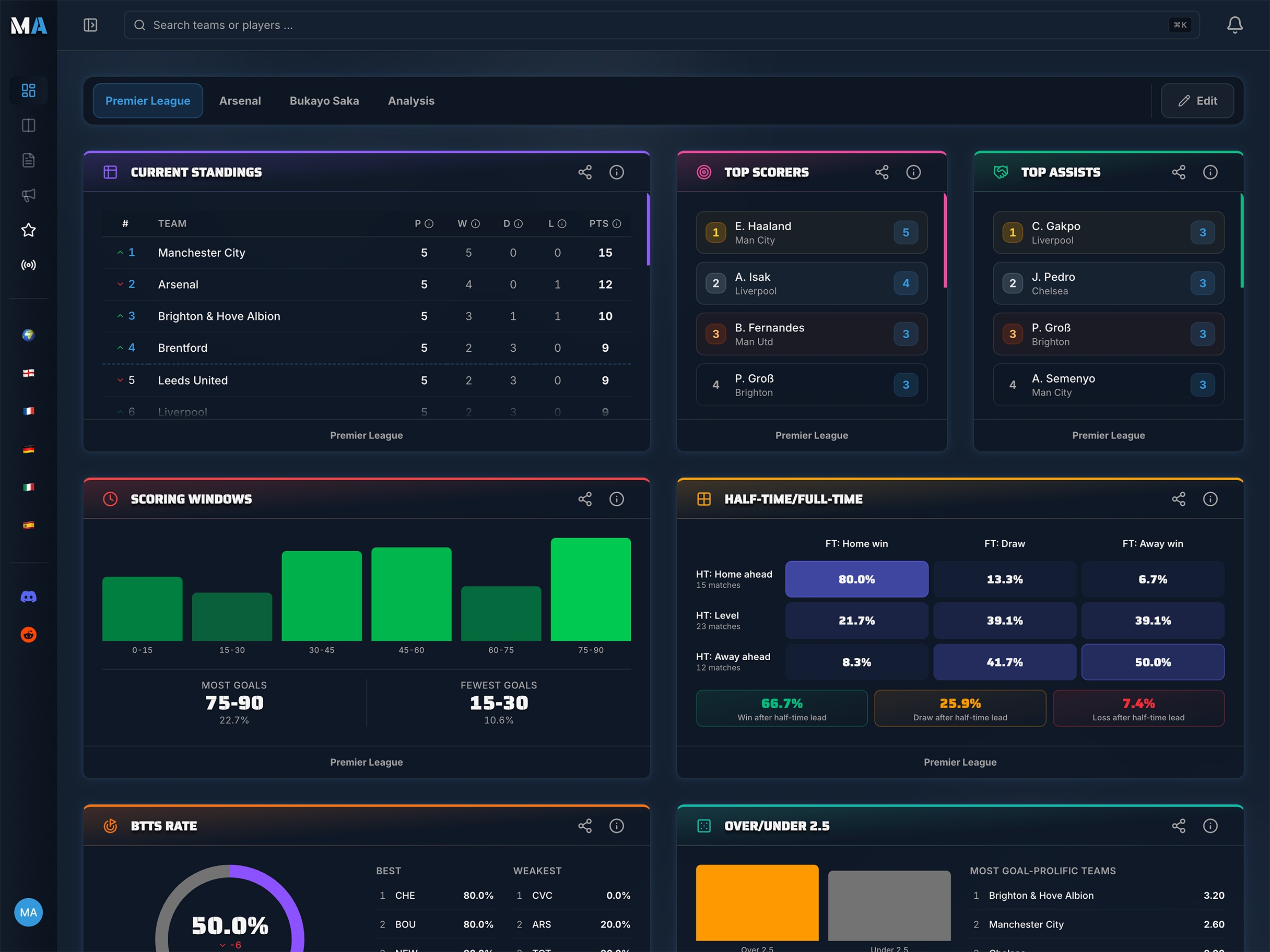Click the Current Standings scrollbar
The height and width of the screenshot is (952, 1270).
tap(648, 230)
